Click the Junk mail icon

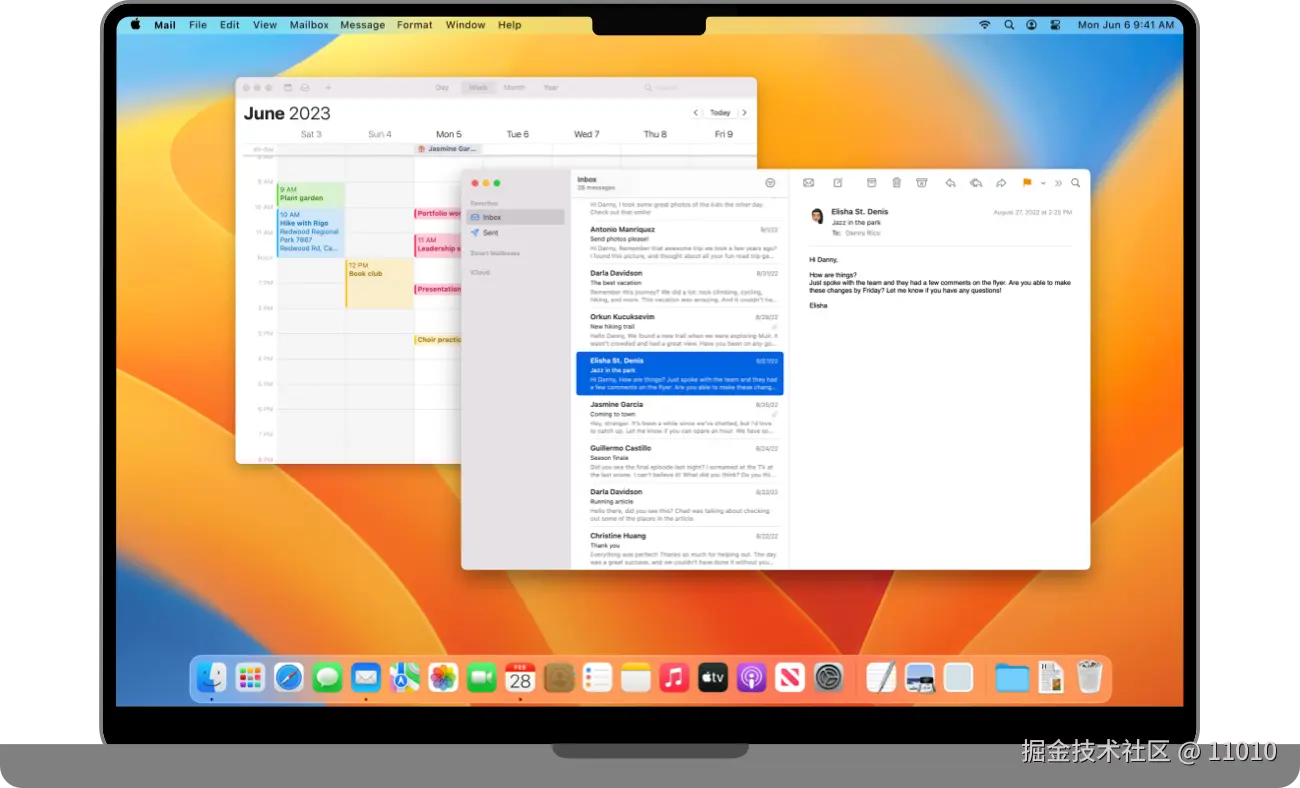tap(920, 183)
